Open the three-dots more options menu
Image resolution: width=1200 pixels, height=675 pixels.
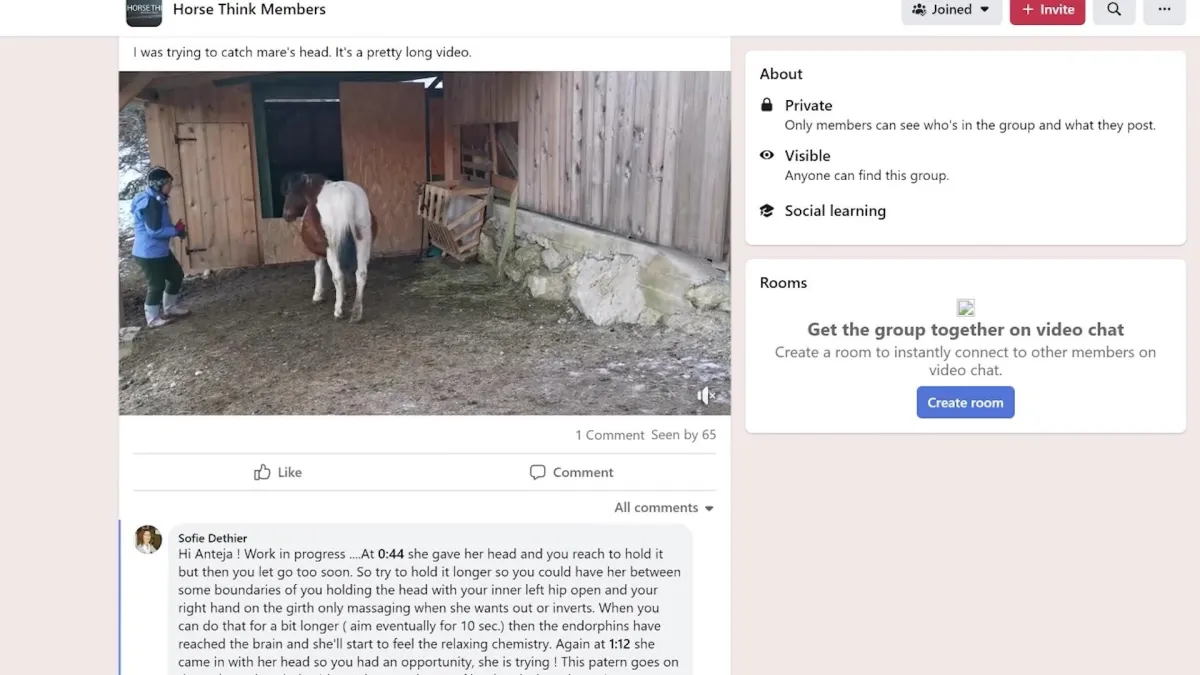click(1164, 10)
